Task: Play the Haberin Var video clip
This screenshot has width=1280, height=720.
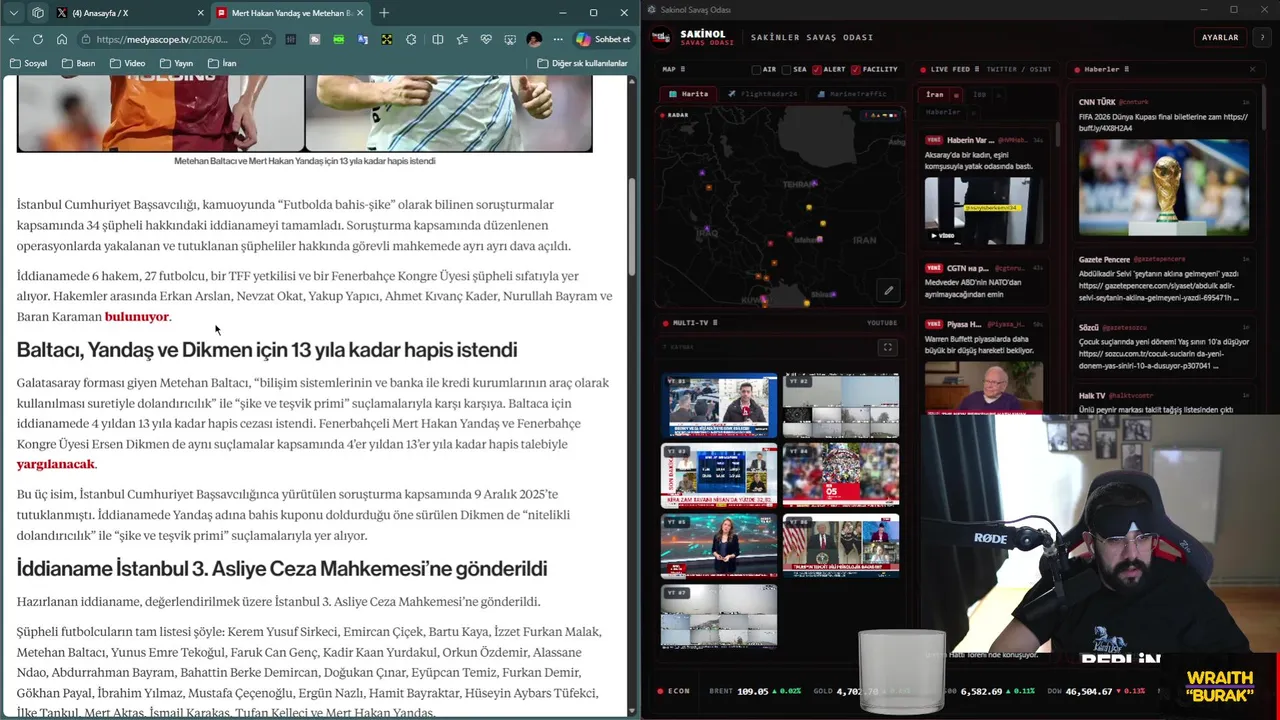Action: [x=984, y=211]
